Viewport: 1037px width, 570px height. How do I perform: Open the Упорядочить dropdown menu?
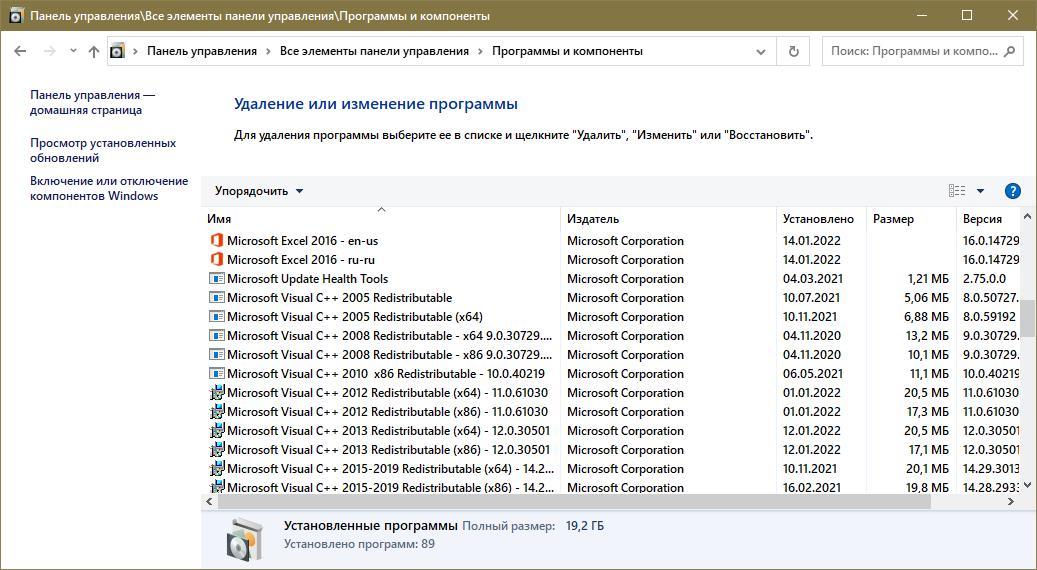click(x=259, y=191)
